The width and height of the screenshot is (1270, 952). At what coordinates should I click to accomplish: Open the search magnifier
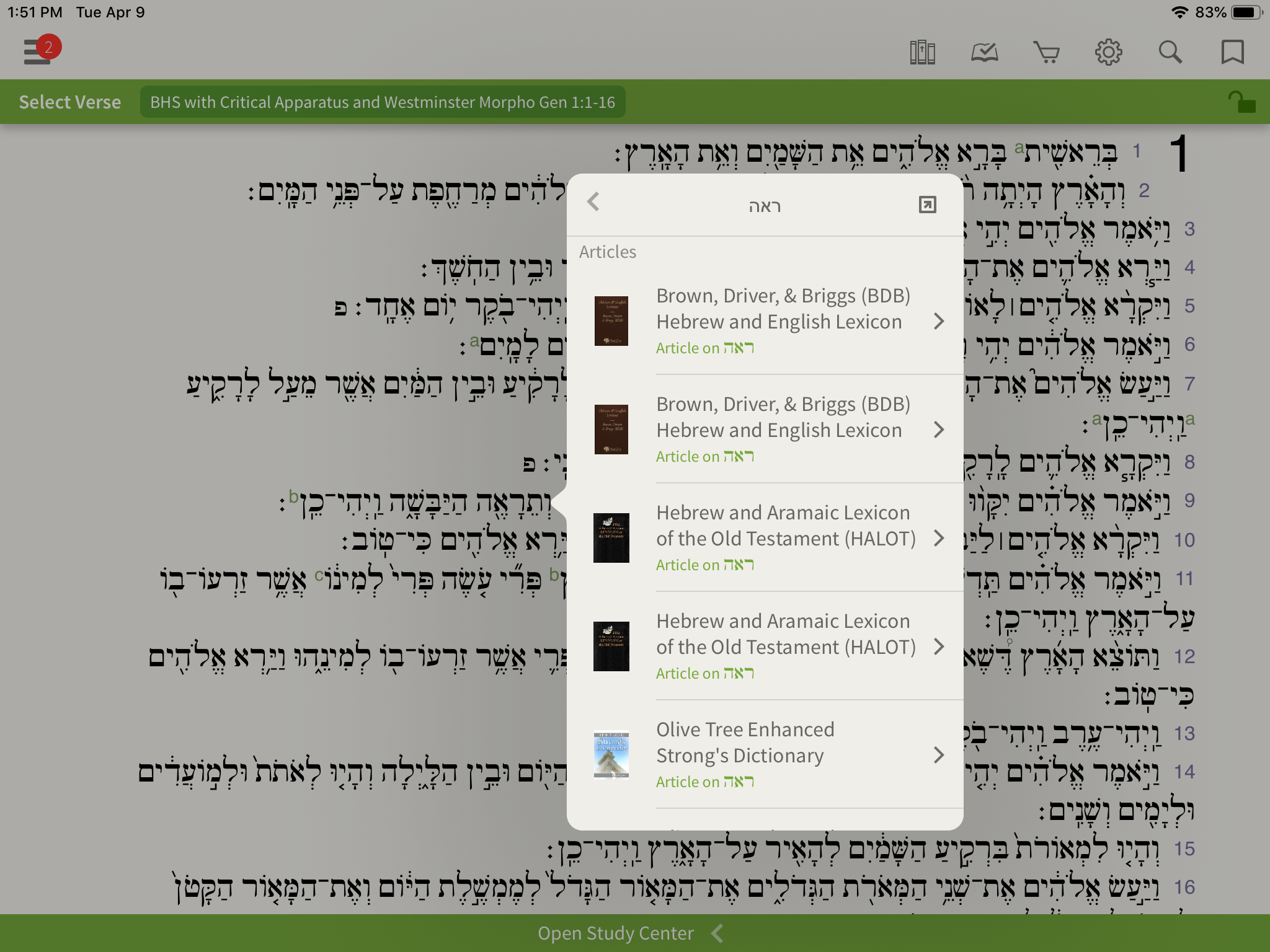(1170, 53)
